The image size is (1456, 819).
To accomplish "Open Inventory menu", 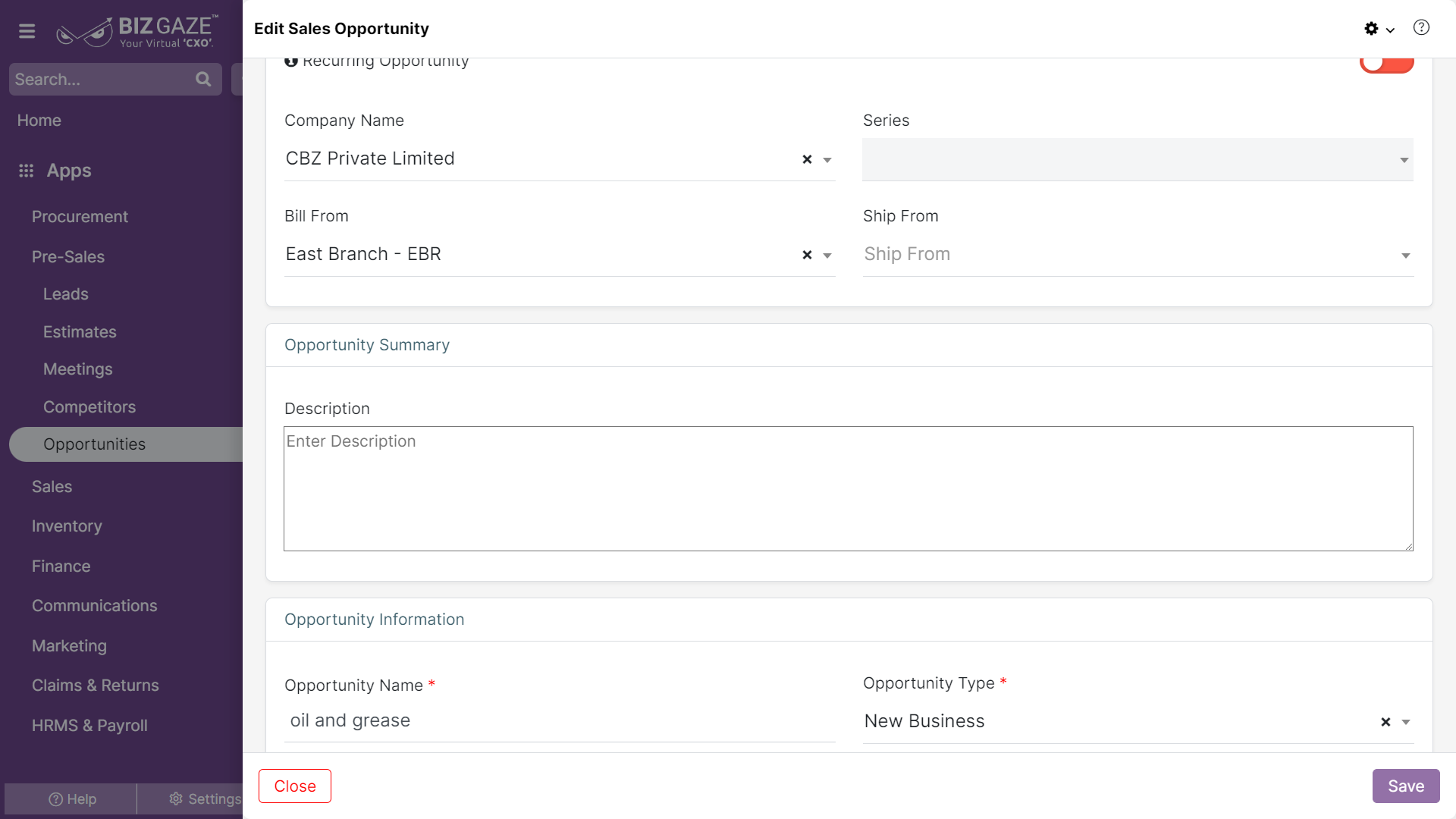I will [x=67, y=526].
